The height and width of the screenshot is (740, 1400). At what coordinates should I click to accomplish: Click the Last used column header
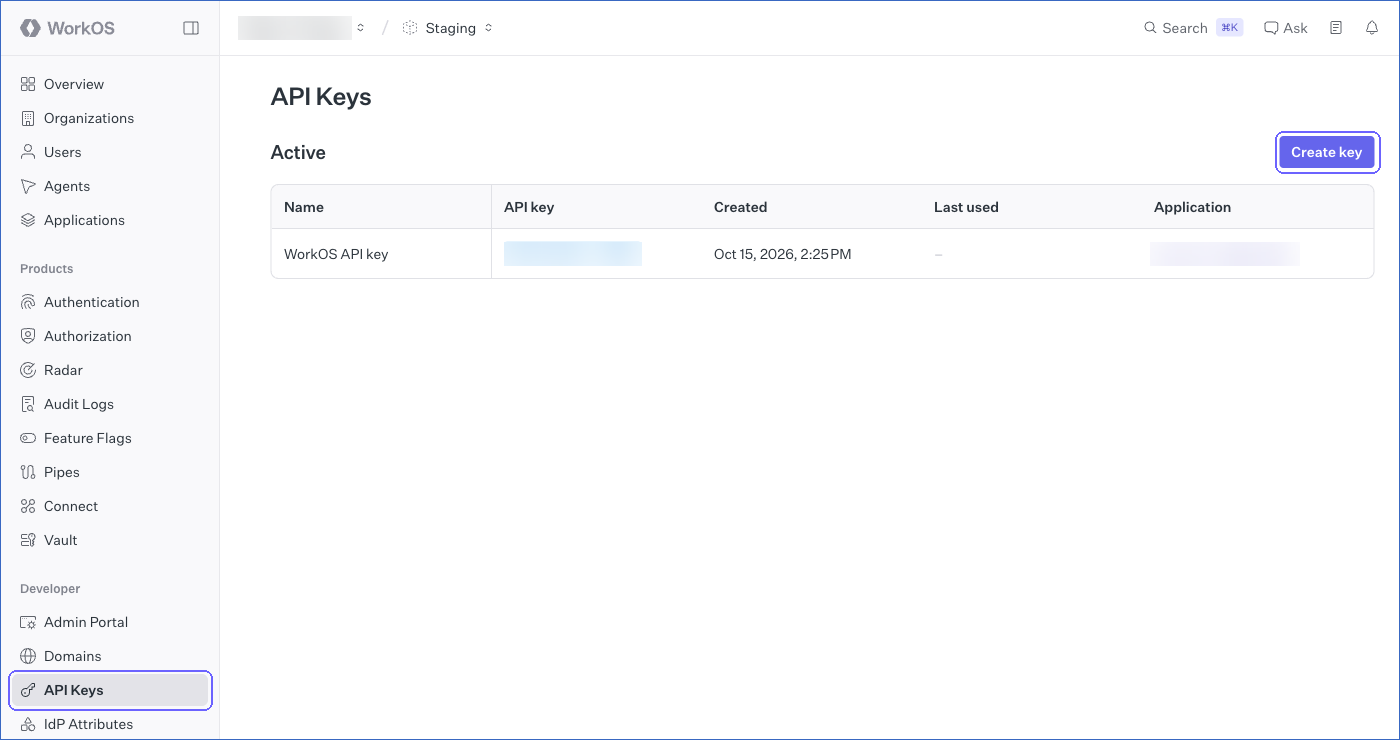point(966,207)
